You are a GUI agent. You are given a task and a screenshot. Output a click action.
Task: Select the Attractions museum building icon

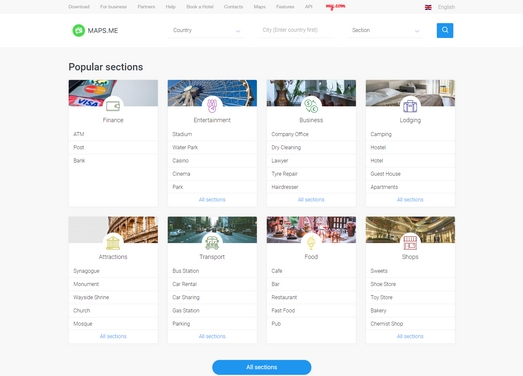coord(113,243)
